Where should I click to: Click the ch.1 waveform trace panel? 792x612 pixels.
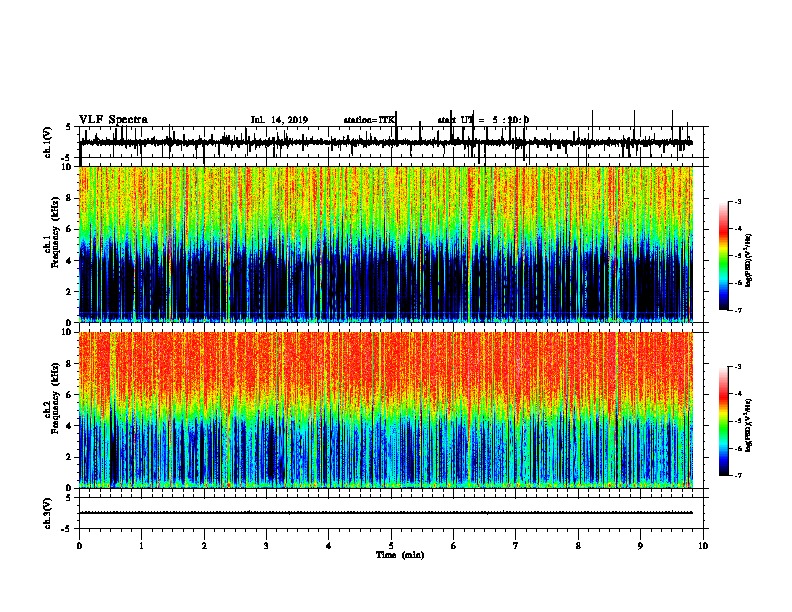(393, 142)
